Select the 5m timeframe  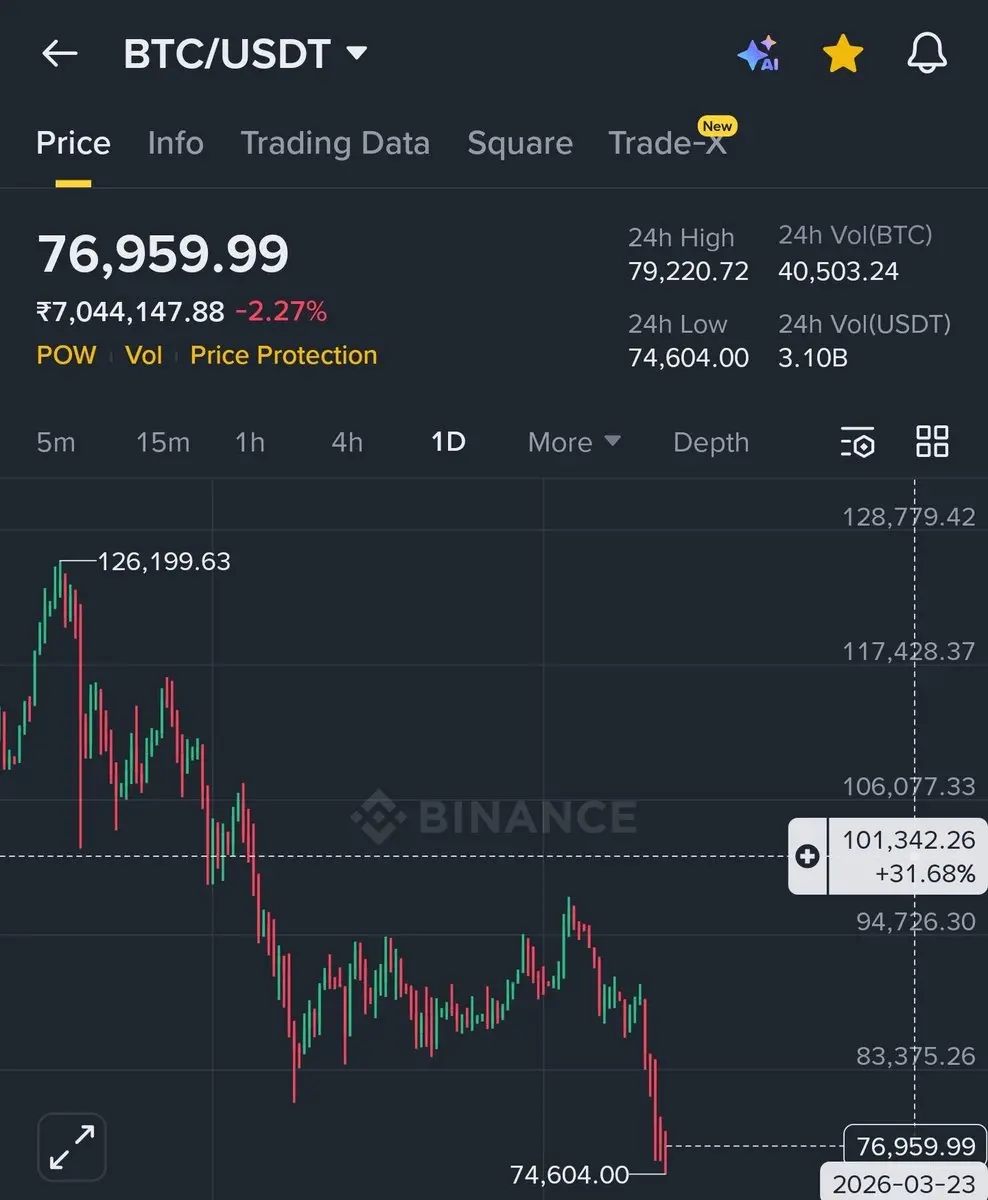(x=56, y=442)
